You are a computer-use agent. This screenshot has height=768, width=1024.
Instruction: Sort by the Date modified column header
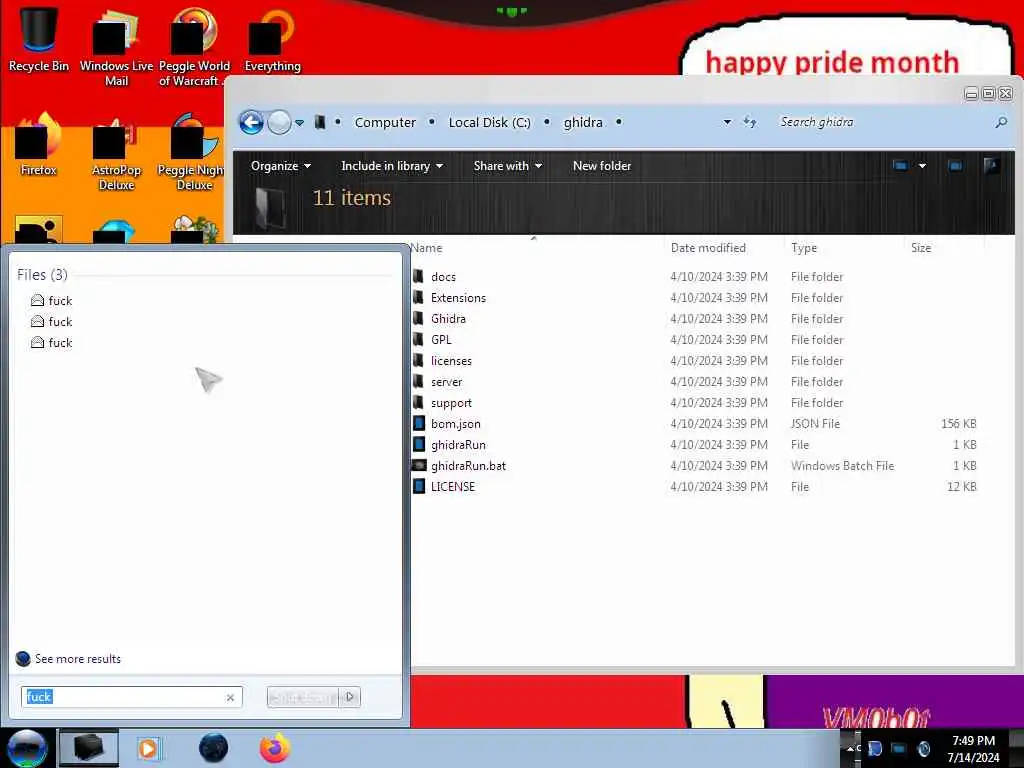(708, 248)
